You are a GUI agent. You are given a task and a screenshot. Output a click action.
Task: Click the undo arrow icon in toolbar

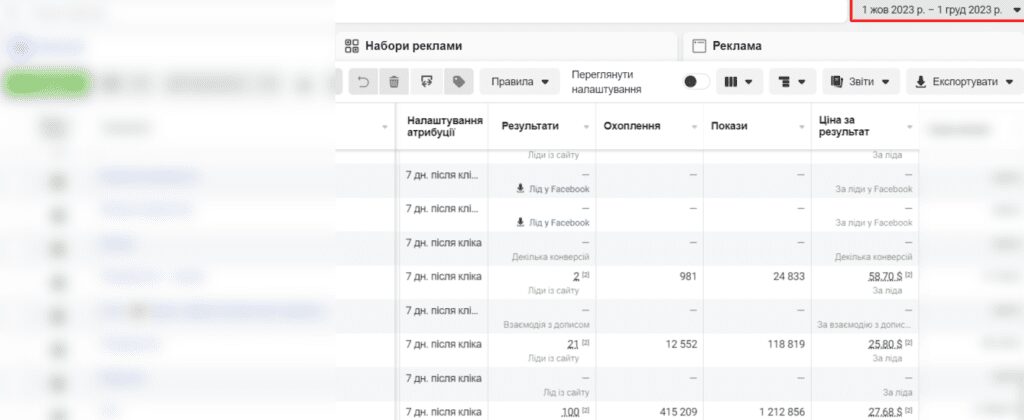(364, 82)
